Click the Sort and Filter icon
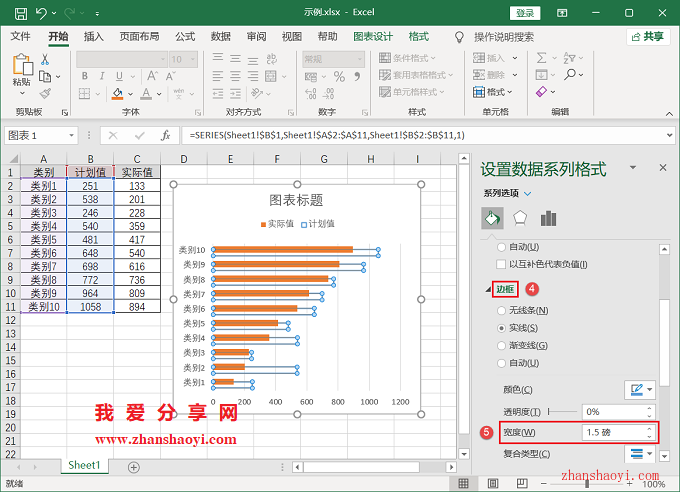The height and width of the screenshot is (492, 680). 569,58
